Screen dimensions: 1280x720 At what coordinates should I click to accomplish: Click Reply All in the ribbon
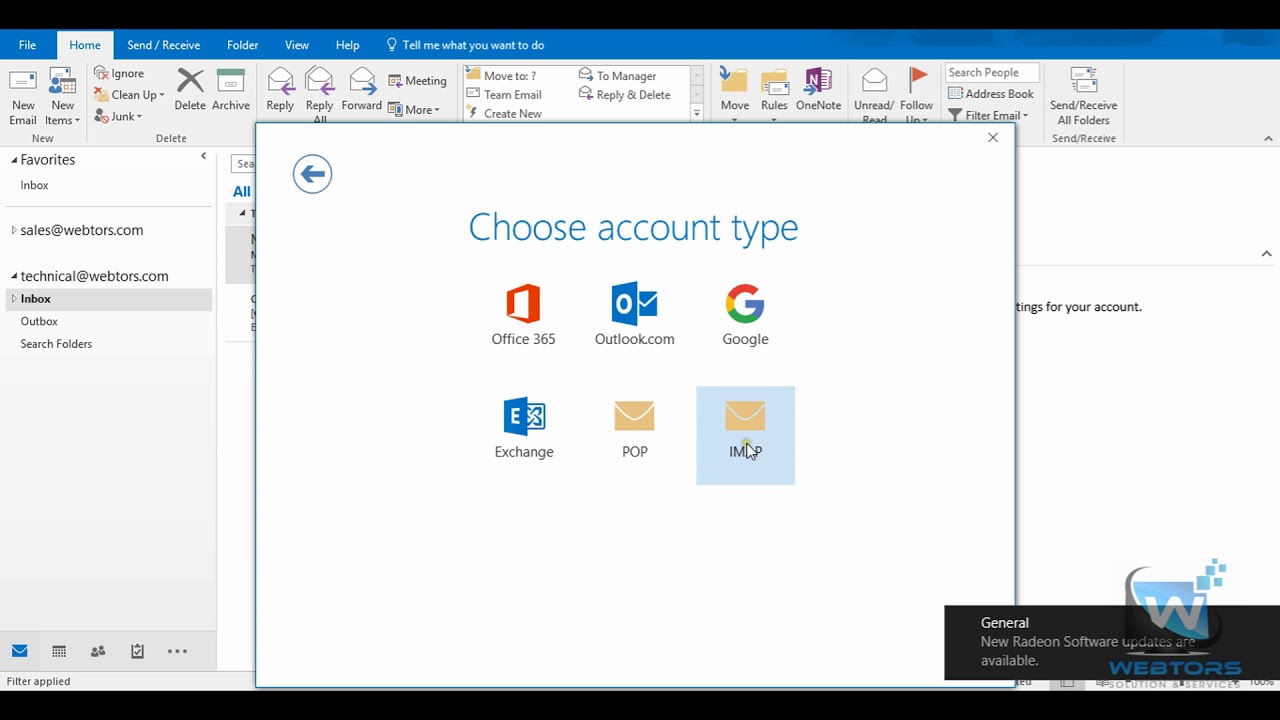pyautogui.click(x=319, y=96)
